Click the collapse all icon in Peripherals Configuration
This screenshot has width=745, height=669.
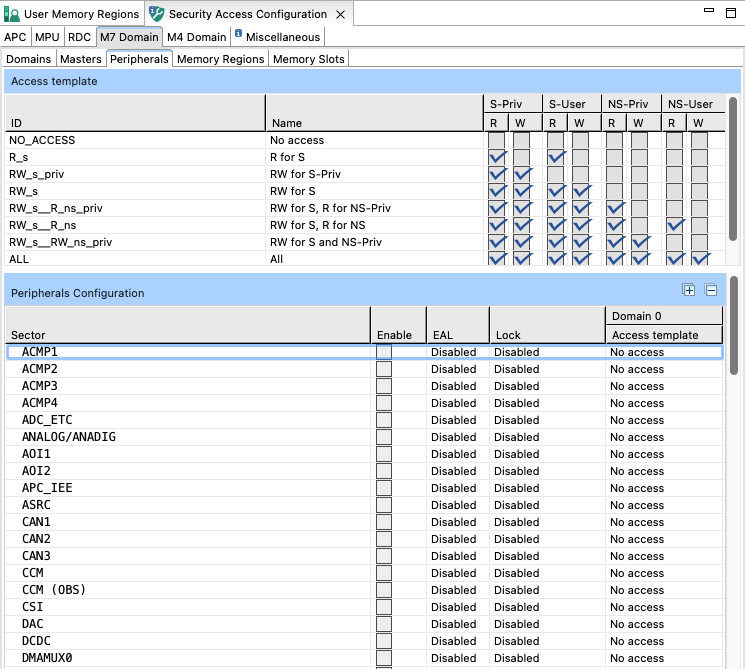711,290
